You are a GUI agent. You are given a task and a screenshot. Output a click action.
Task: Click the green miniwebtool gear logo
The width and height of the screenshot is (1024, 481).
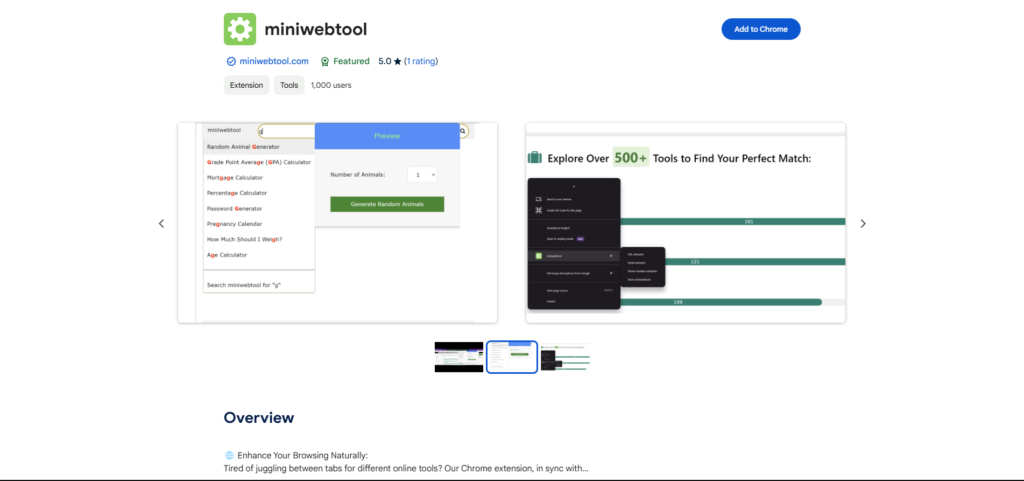(x=240, y=29)
